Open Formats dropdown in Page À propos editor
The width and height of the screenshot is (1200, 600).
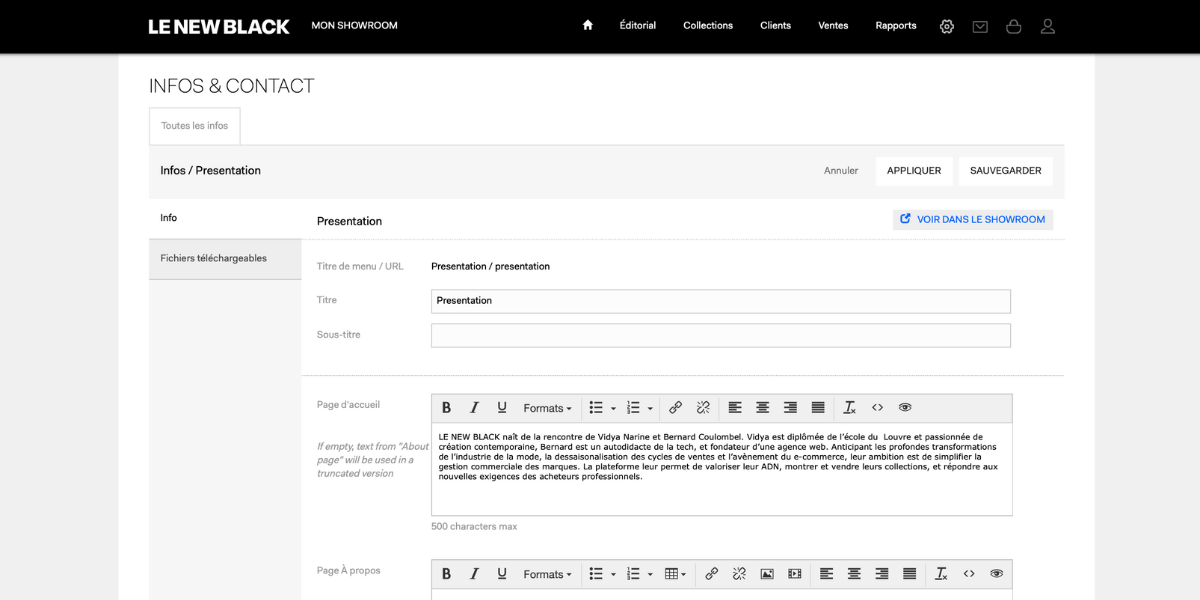[x=548, y=574]
